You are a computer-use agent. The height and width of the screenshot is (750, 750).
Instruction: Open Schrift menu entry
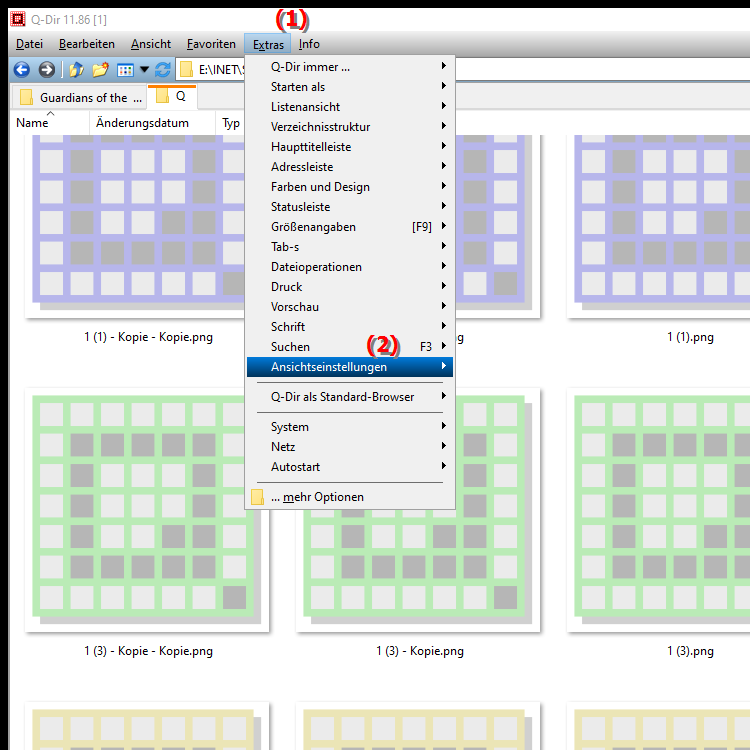click(x=350, y=327)
